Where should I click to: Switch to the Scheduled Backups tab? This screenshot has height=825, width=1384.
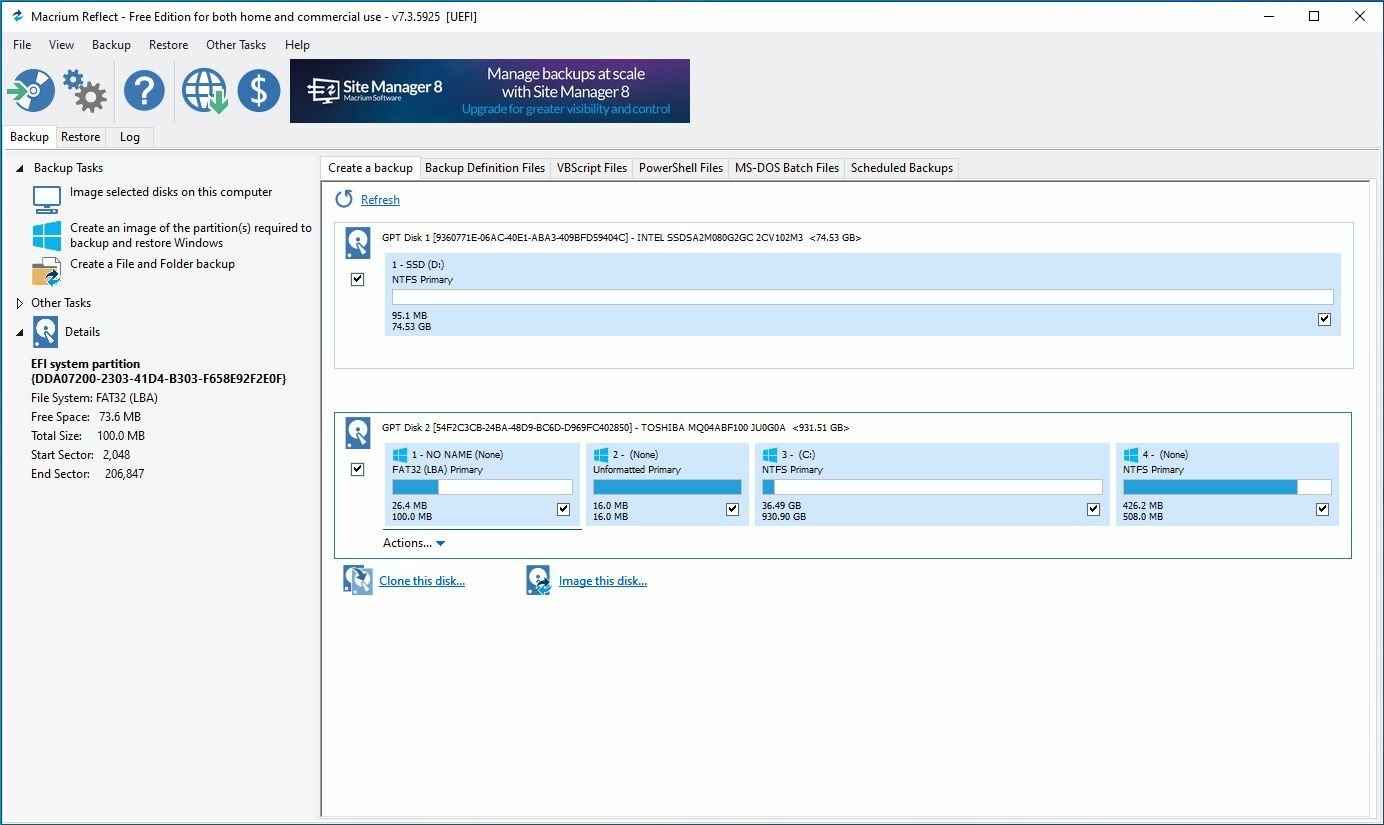(902, 168)
